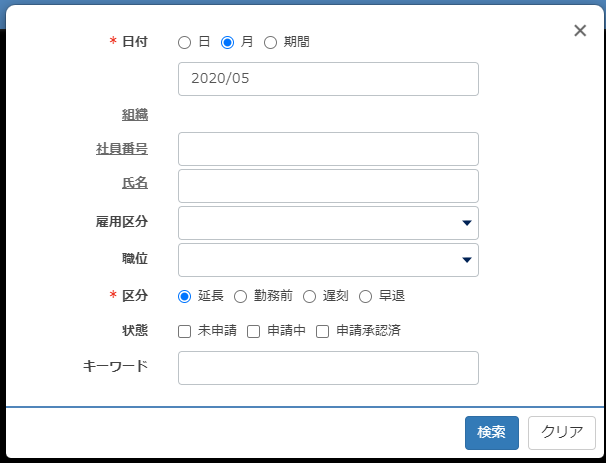Open the 氏名 link
The width and height of the screenshot is (606, 463).
tap(135, 183)
